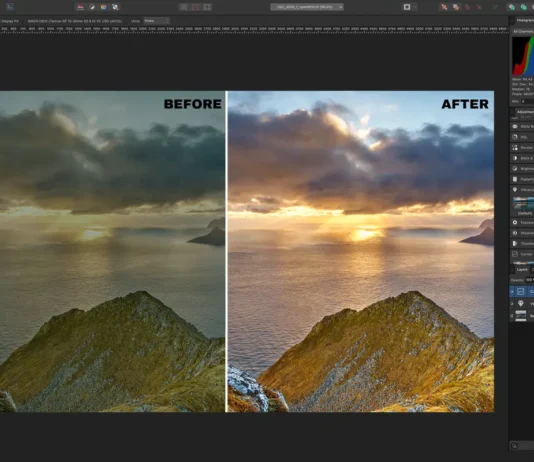Image resolution: width=534 pixels, height=462 pixels.
Task: Click the histogram Min value field
Action: [x=527, y=101]
